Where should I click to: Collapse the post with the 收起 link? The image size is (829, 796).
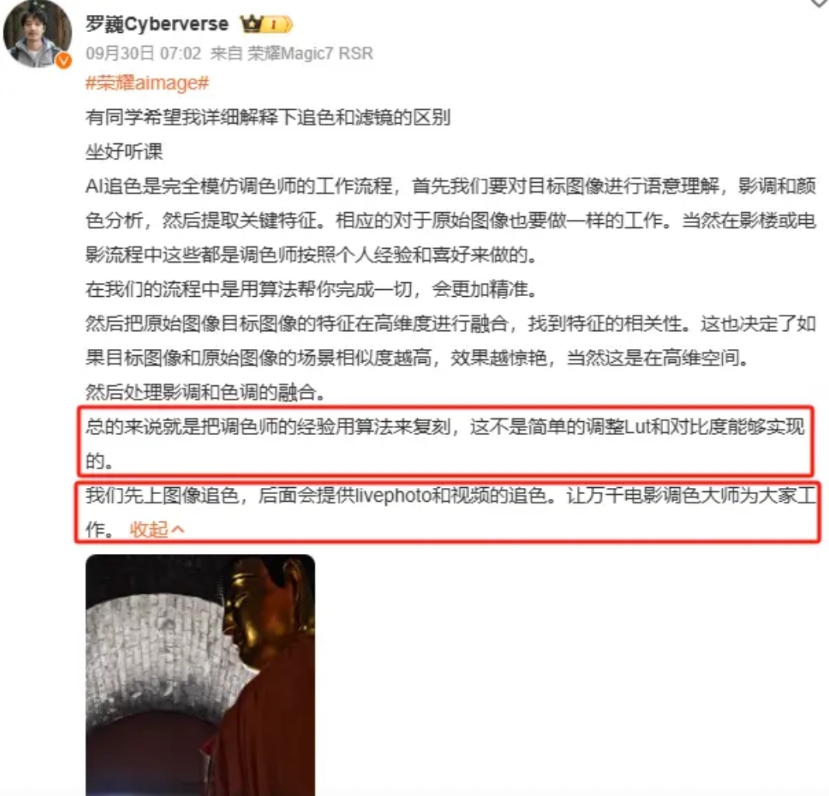pyautogui.click(x=150, y=529)
